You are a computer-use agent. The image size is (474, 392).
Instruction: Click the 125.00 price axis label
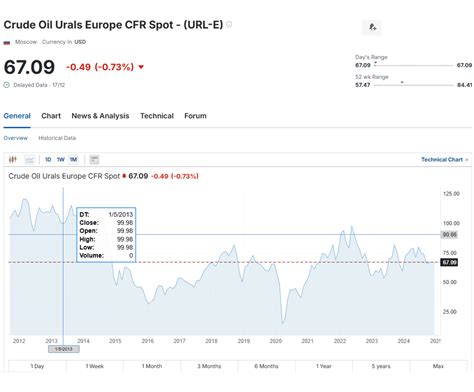[451, 194]
